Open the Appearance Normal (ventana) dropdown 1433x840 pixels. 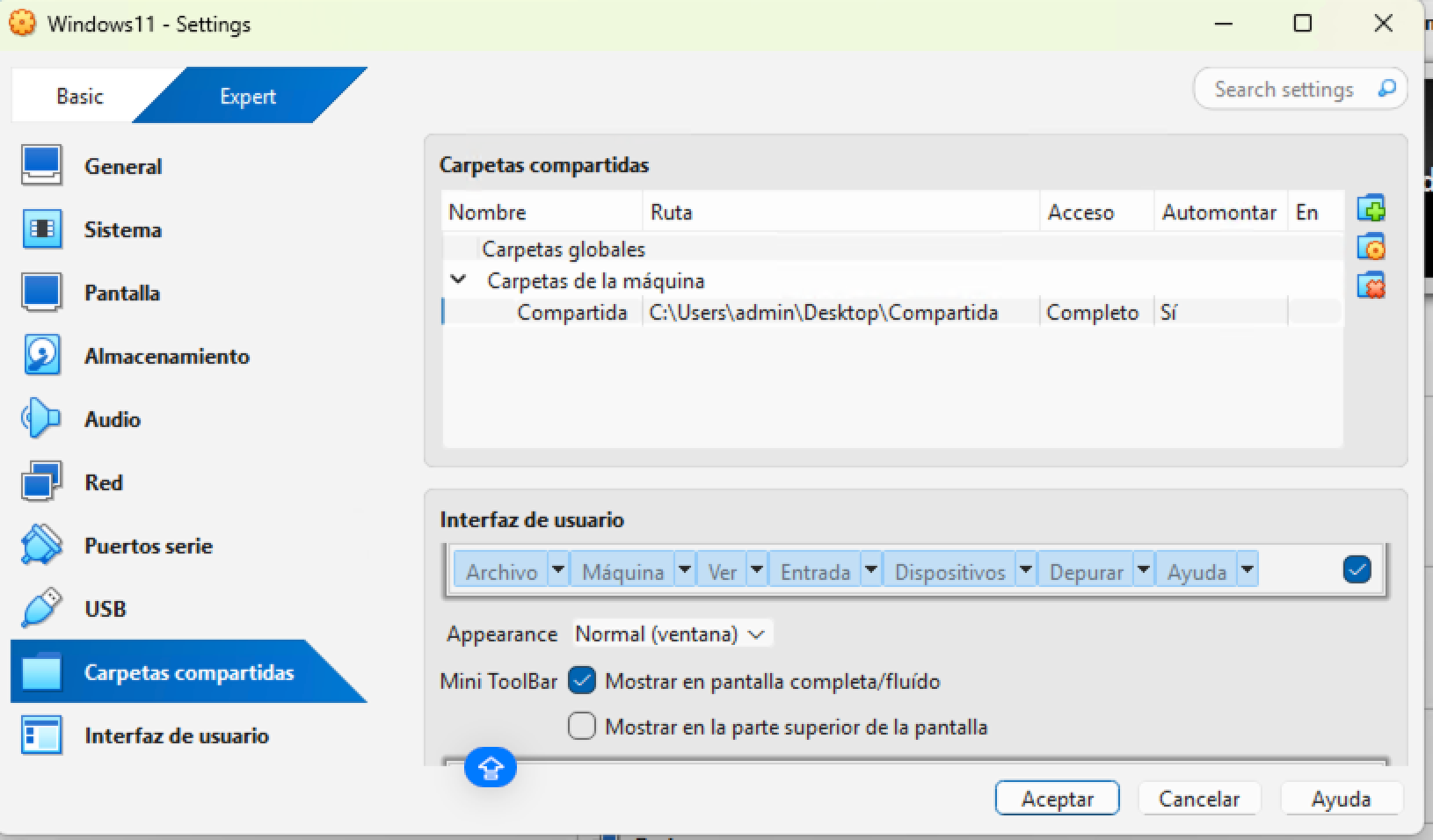(672, 634)
